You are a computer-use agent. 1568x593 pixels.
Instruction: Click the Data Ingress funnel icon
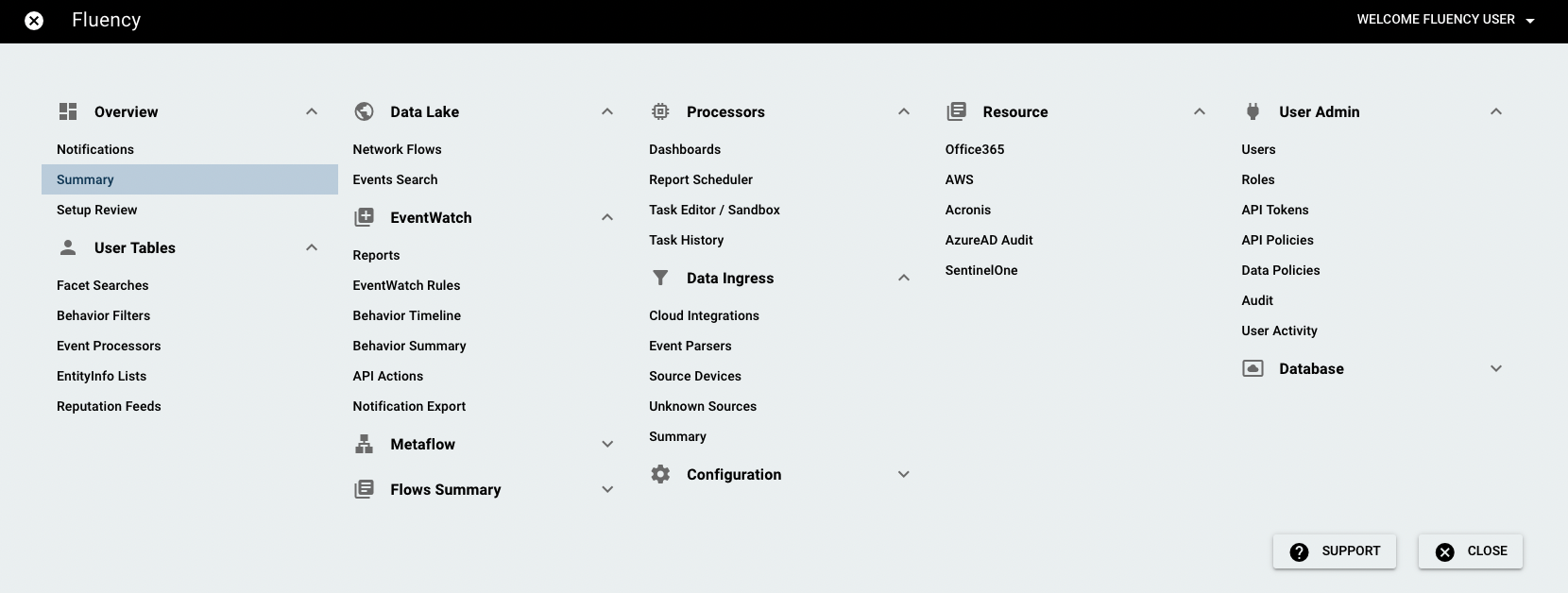click(x=660, y=278)
